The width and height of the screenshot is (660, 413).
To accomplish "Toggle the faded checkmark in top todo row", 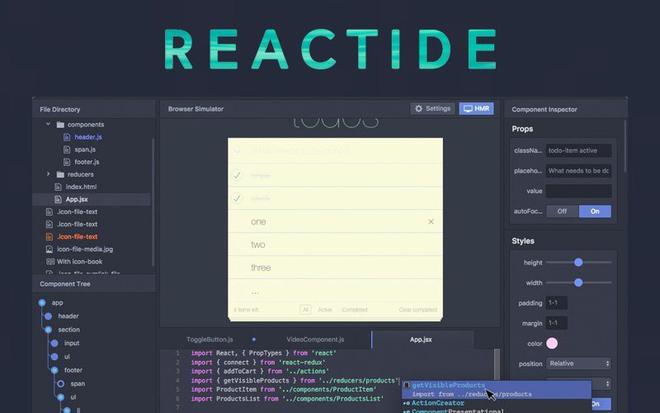I will (x=237, y=150).
